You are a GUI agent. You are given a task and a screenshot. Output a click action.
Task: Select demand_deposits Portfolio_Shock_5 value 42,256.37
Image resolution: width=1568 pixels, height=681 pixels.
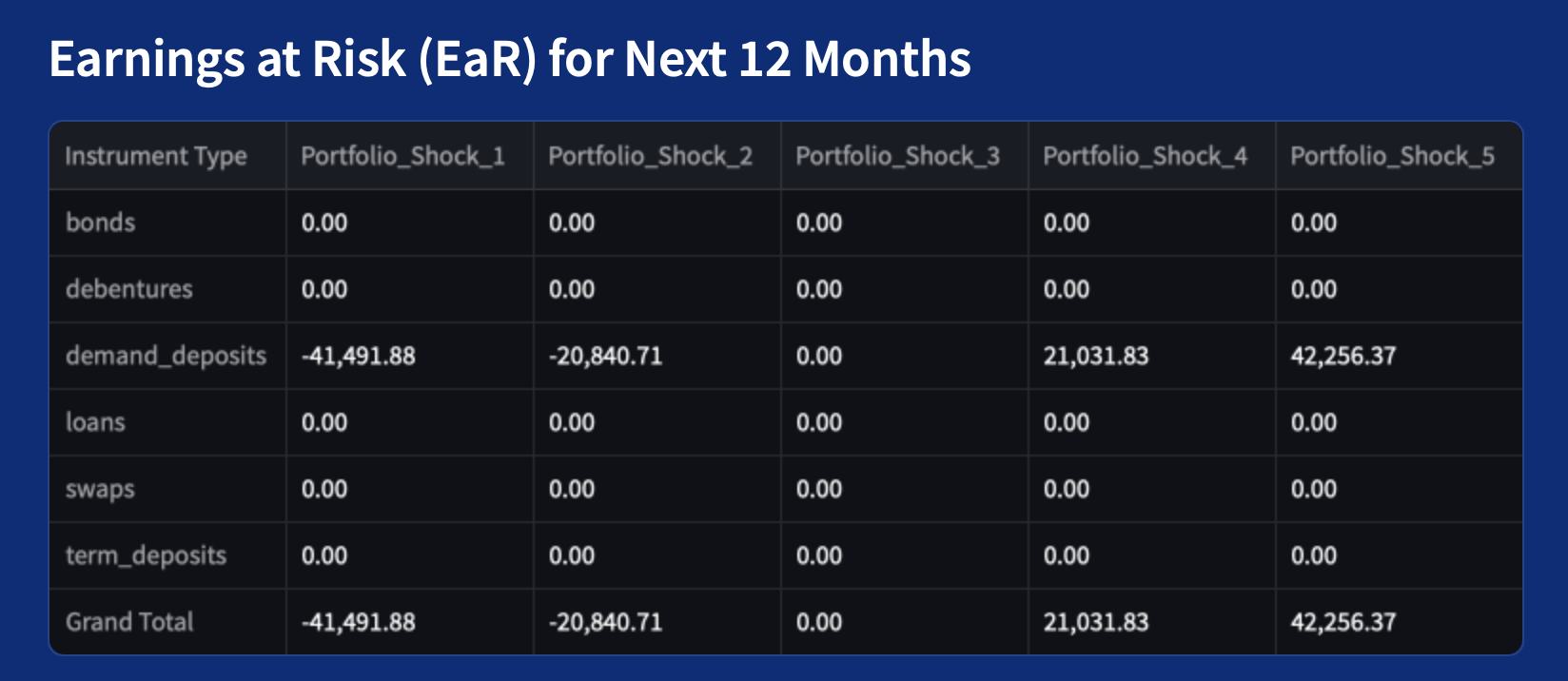(1343, 356)
